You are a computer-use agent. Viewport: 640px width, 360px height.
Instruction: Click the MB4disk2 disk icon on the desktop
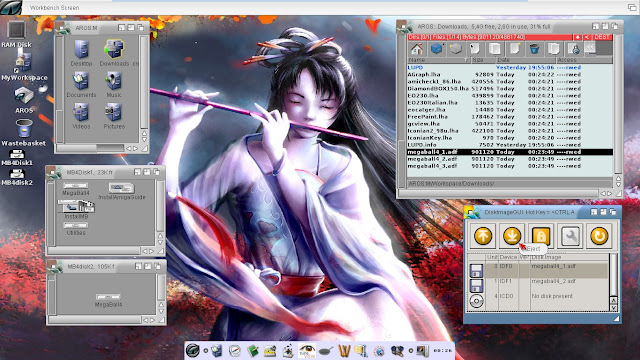coord(17,178)
